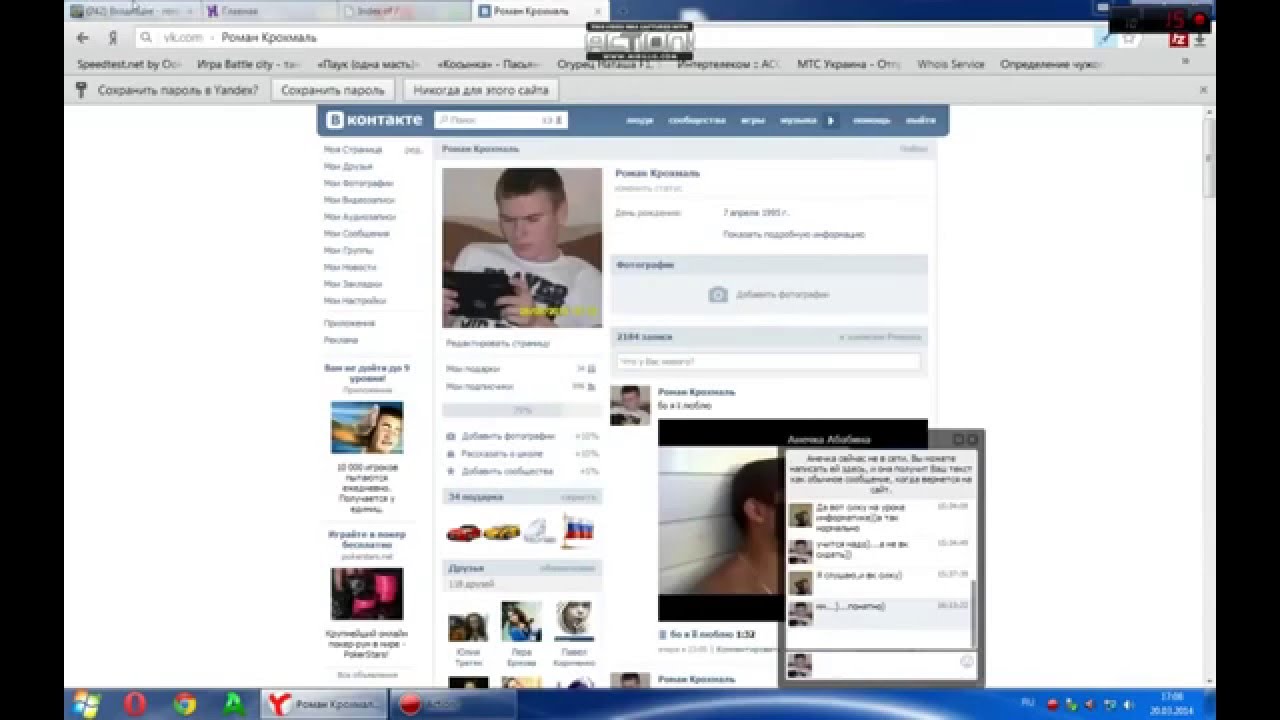Click the VKontakte logo in header

(x=376, y=120)
